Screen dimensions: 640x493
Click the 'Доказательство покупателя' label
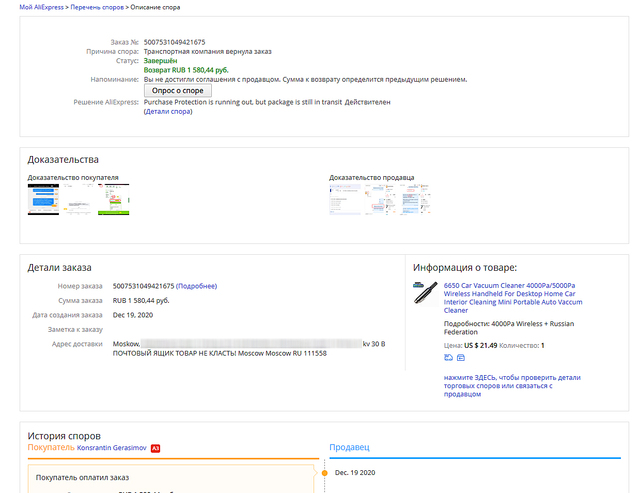[73, 178]
